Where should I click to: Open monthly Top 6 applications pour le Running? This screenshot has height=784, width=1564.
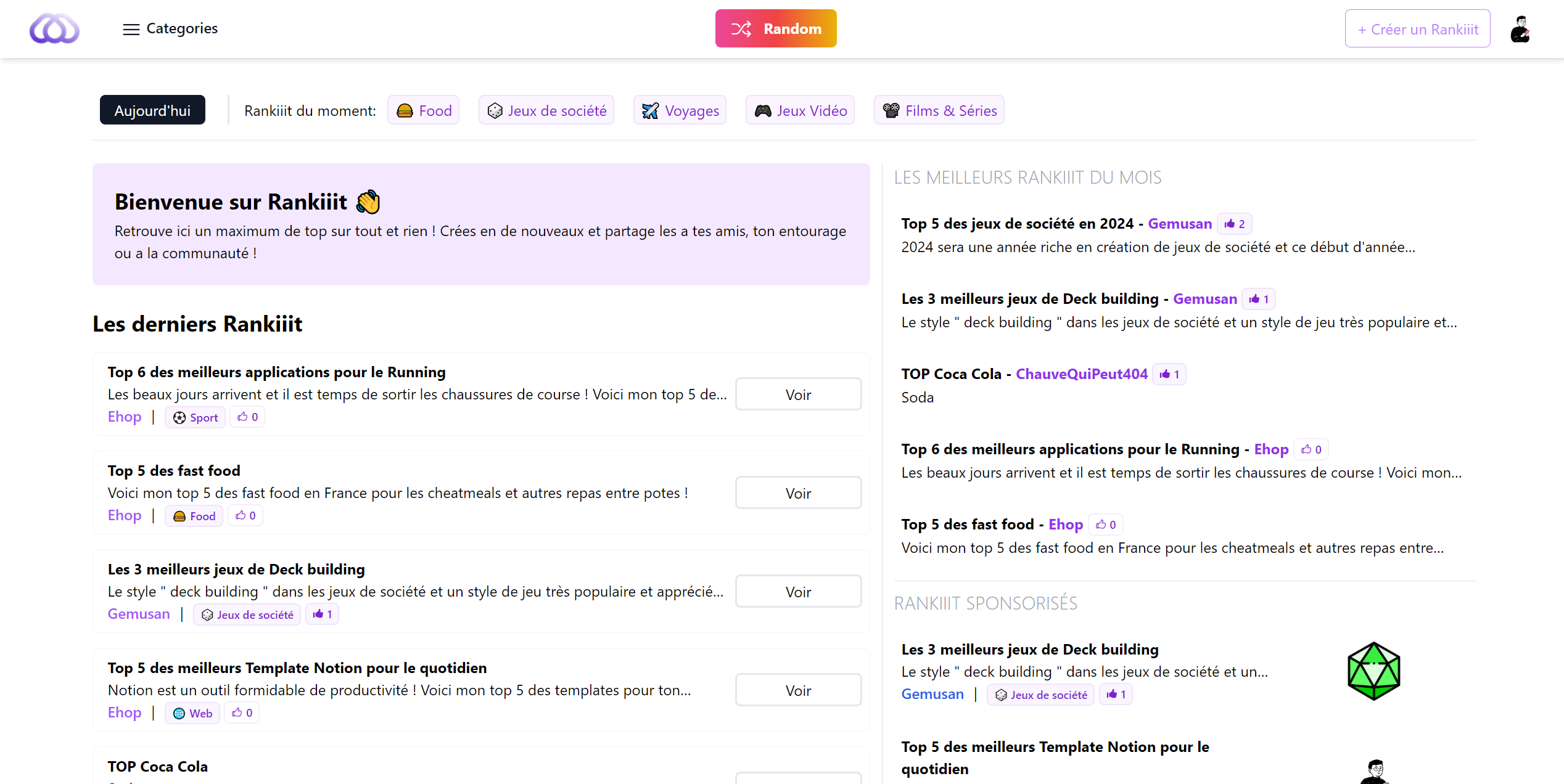tap(1070, 449)
